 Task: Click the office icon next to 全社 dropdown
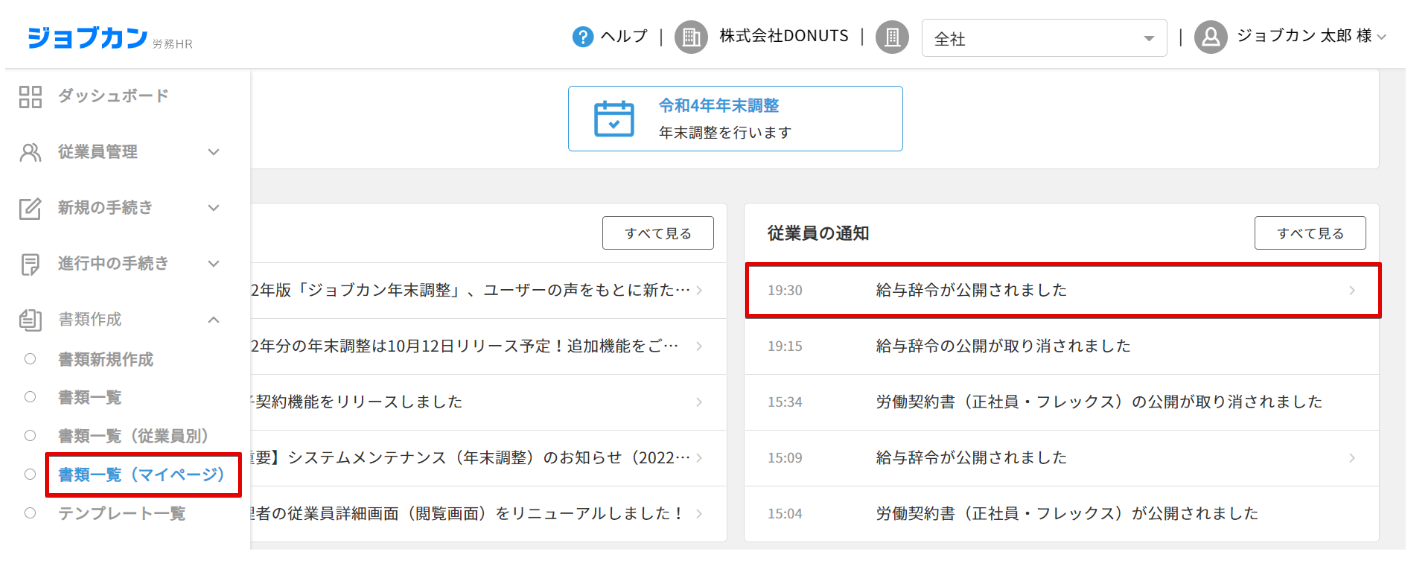892,37
